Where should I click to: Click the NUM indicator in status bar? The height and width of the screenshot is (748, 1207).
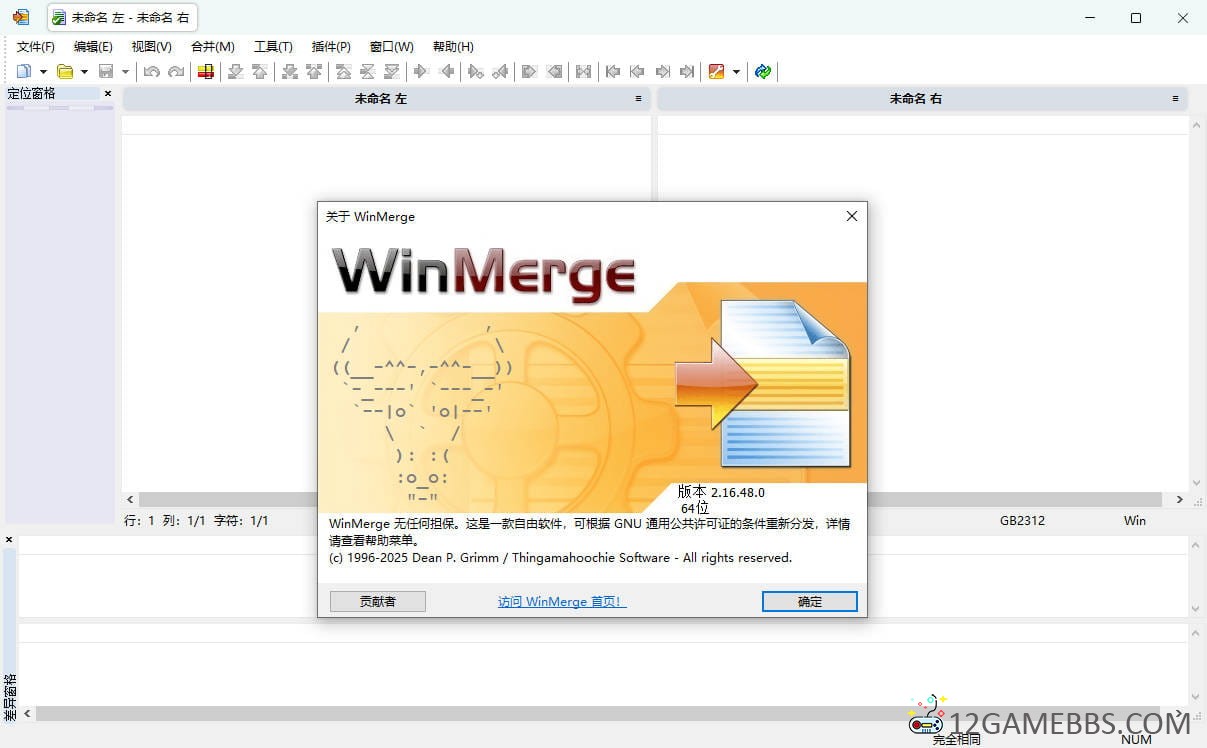[x=1137, y=740]
